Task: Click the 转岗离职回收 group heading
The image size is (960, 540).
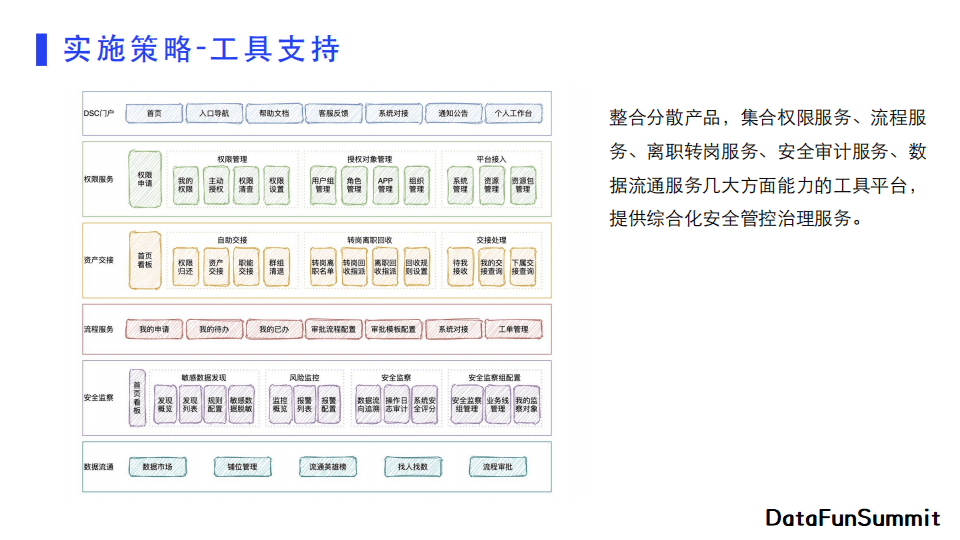Action: point(369,240)
